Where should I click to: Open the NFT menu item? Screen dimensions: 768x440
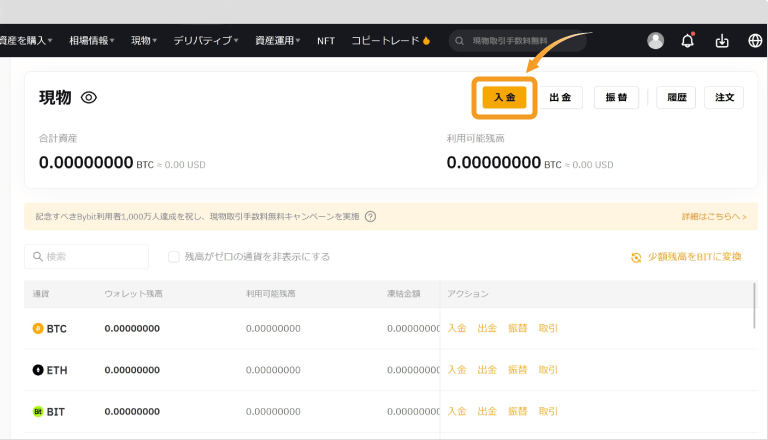(326, 41)
